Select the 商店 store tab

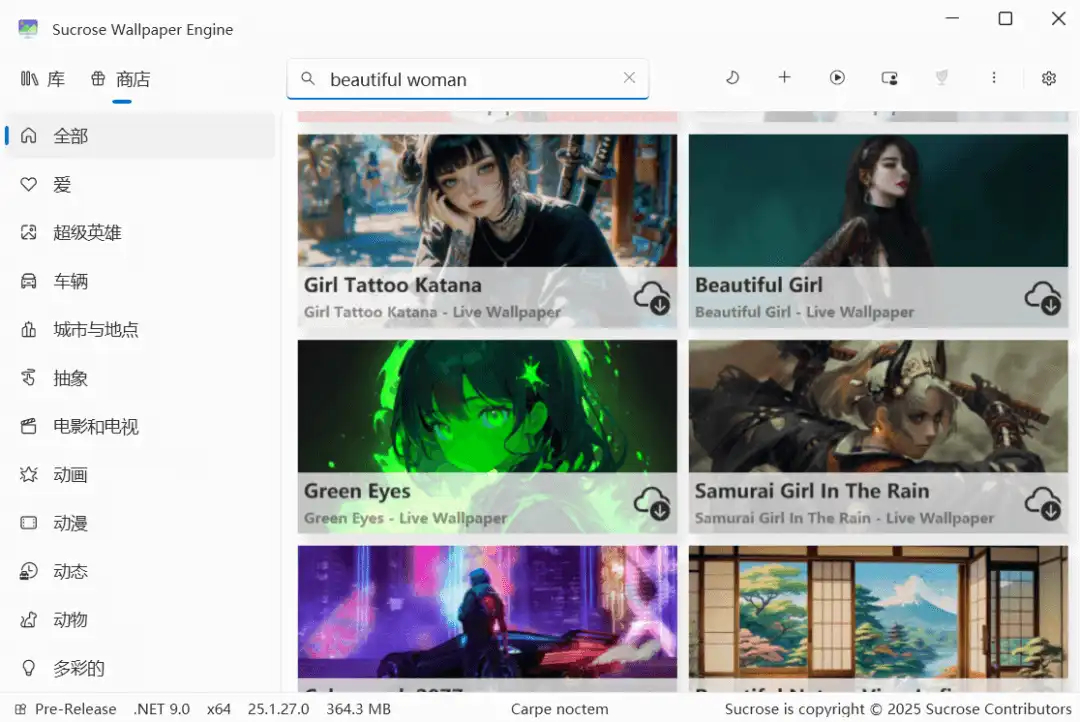tap(121, 79)
